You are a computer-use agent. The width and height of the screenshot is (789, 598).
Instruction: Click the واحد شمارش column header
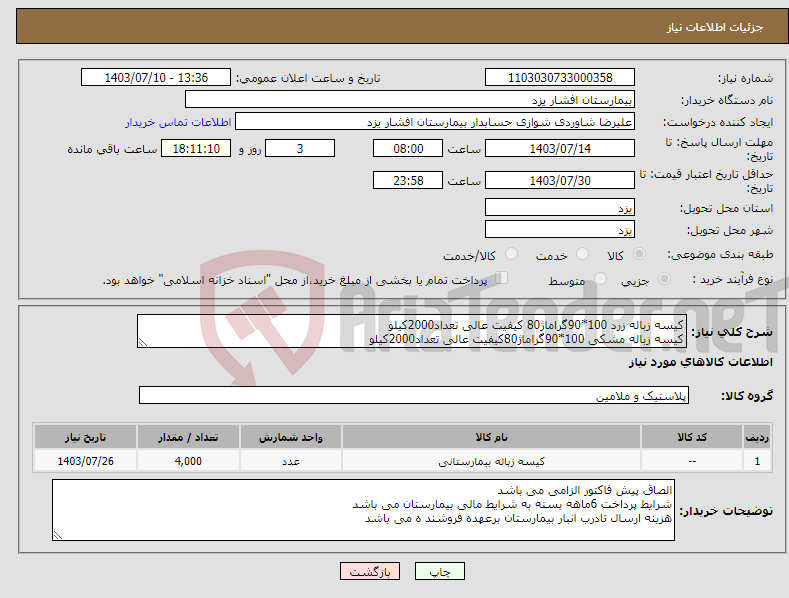click(x=290, y=437)
